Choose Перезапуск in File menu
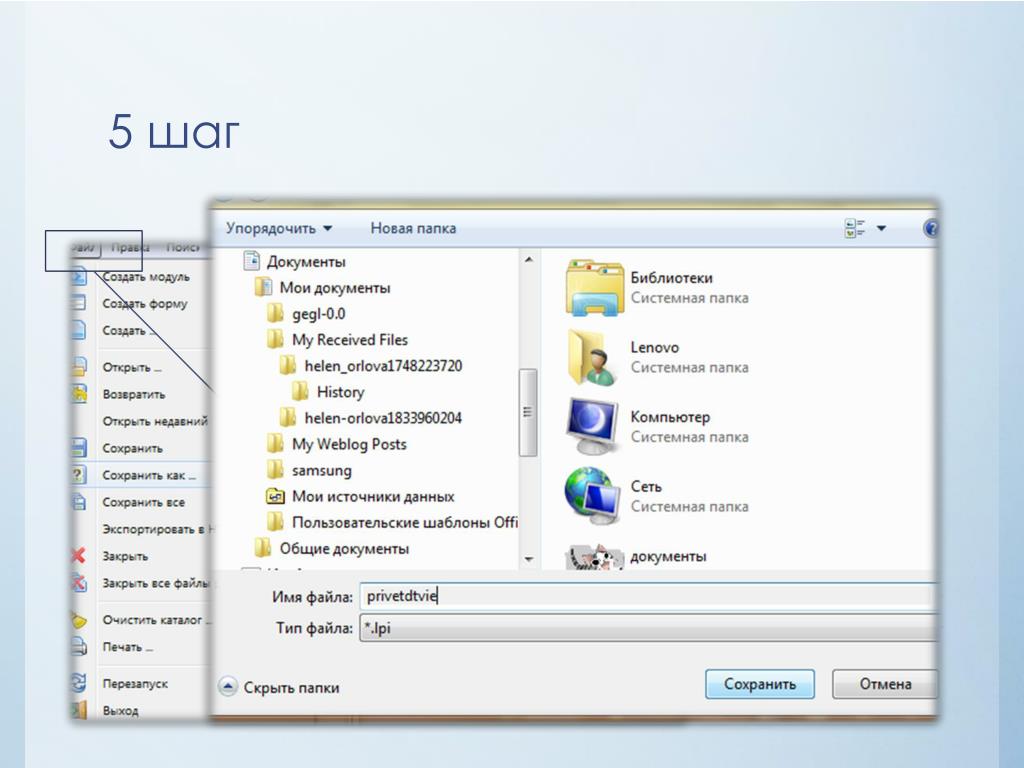Screen dimensions: 1024x768 135,684
